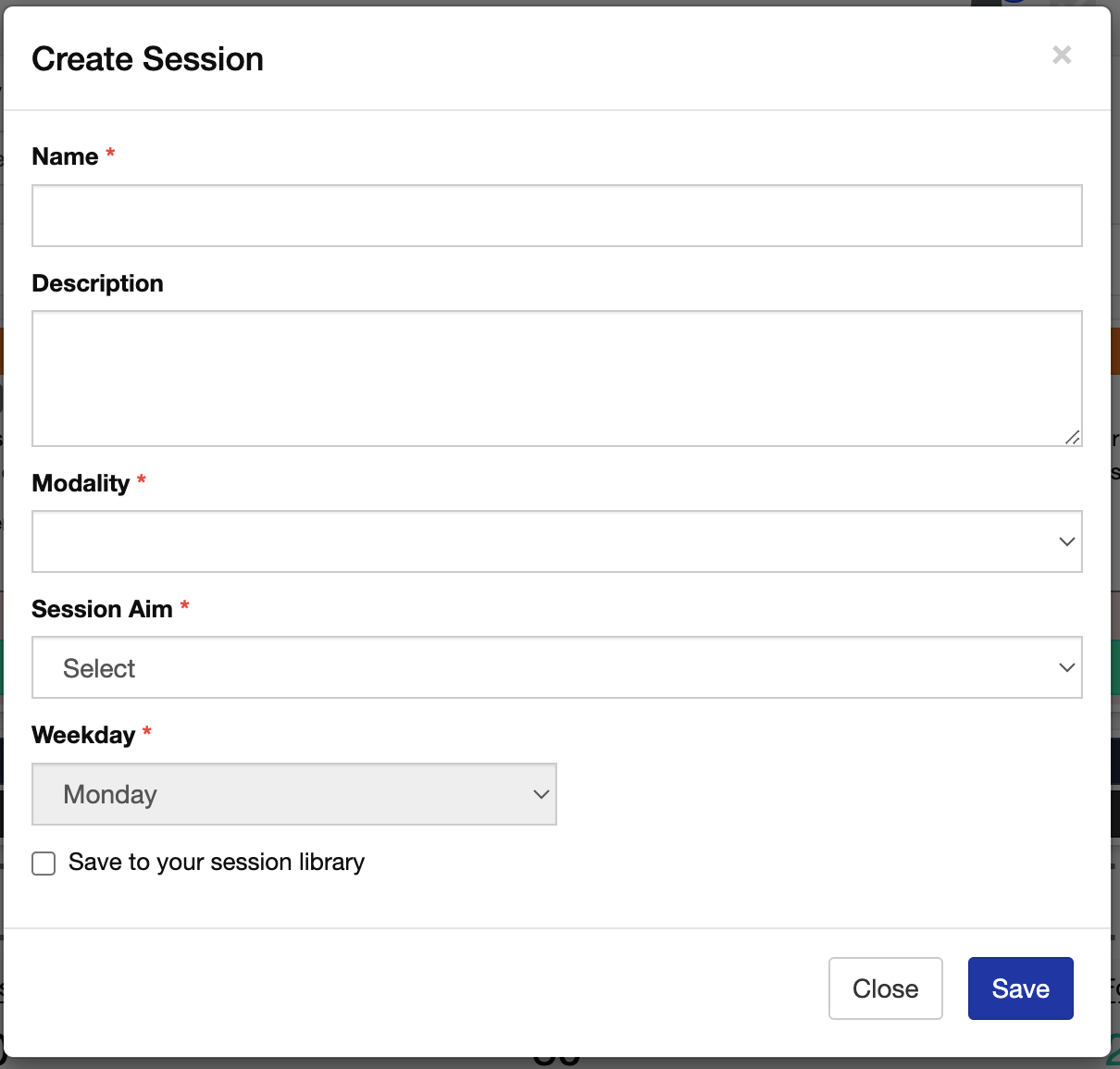Screen dimensions: 1120x1069
Task: Click inside the Description text area
Action: 556,379
